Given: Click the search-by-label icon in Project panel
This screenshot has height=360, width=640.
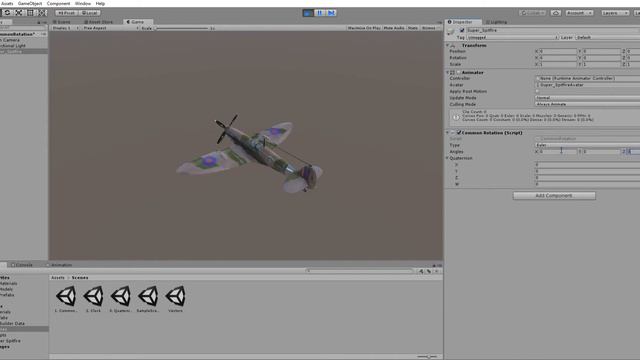Looking at the screenshot, I should click(x=429, y=271).
